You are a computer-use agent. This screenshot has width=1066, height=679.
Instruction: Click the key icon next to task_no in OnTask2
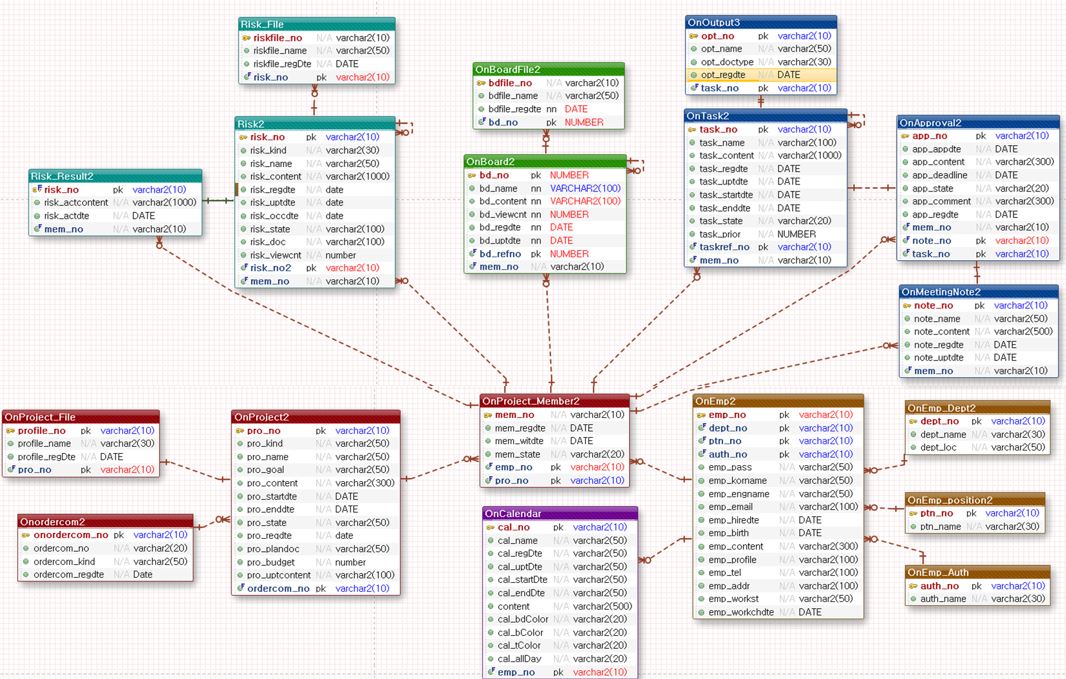[x=693, y=129]
